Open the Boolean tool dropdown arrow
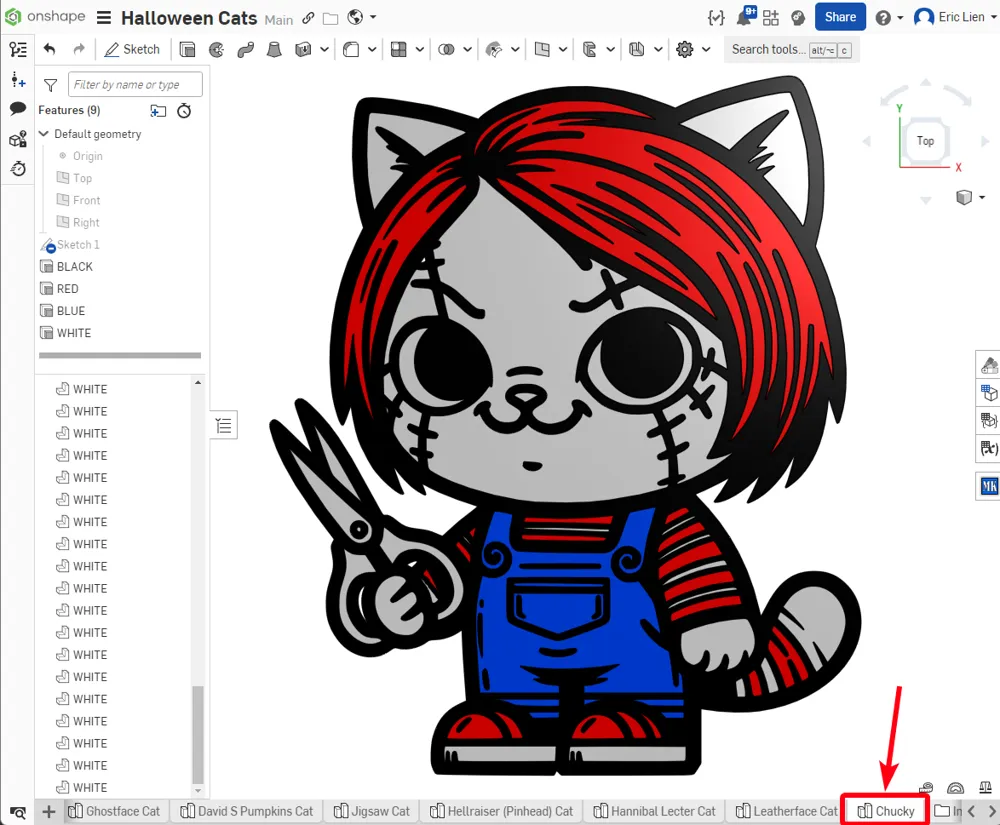Screen dimensions: 1000x825 (467, 49)
